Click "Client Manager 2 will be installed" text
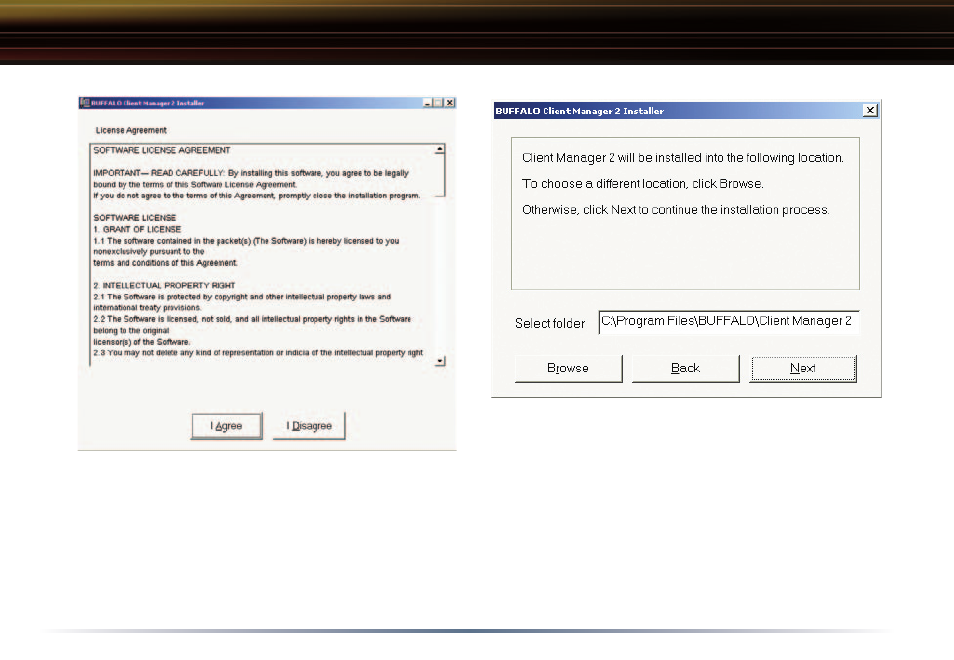Viewport: 954px width, 660px height. (x=683, y=158)
